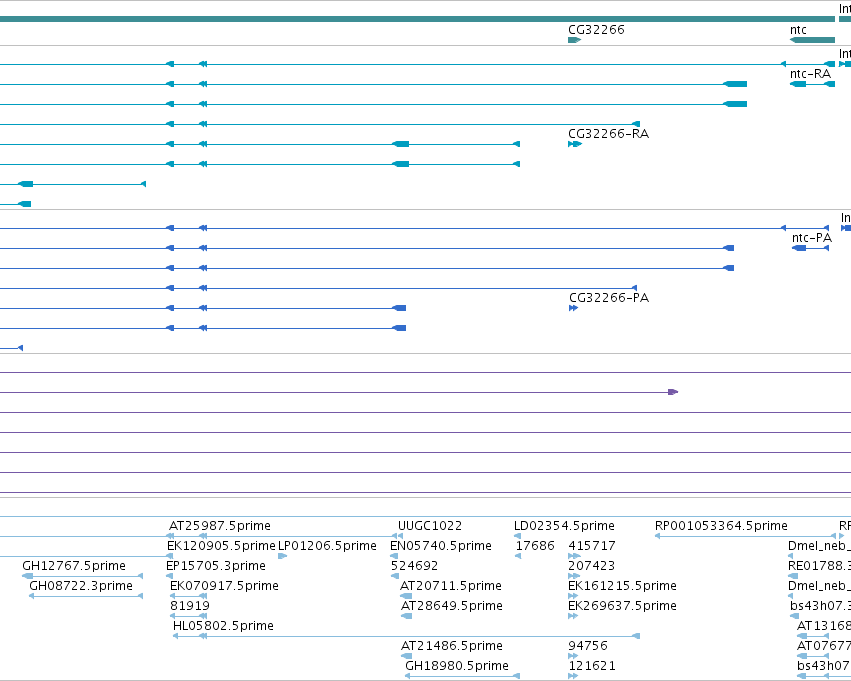This screenshot has height=681, width=851.
Task: Select the EP15705.3prime arrow glyph
Action: point(169,576)
